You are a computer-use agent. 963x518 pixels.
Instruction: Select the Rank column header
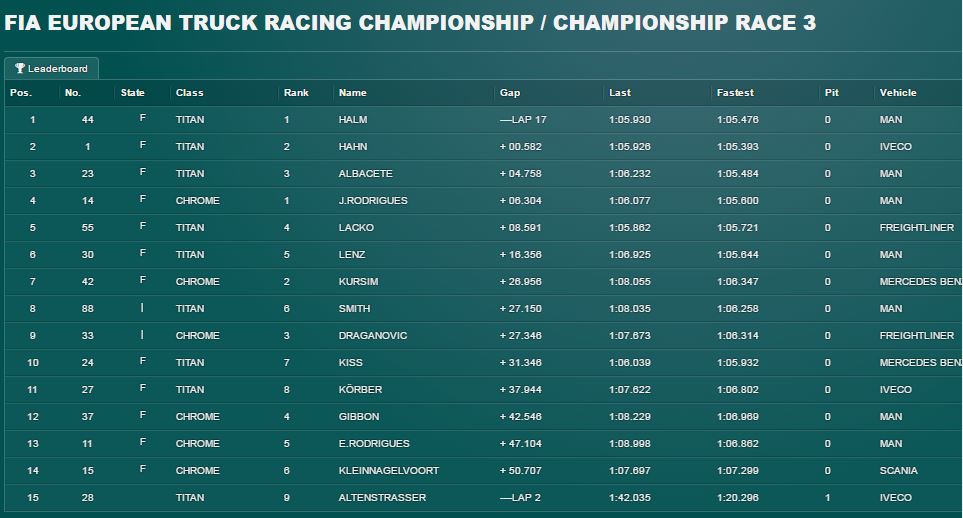coord(296,93)
